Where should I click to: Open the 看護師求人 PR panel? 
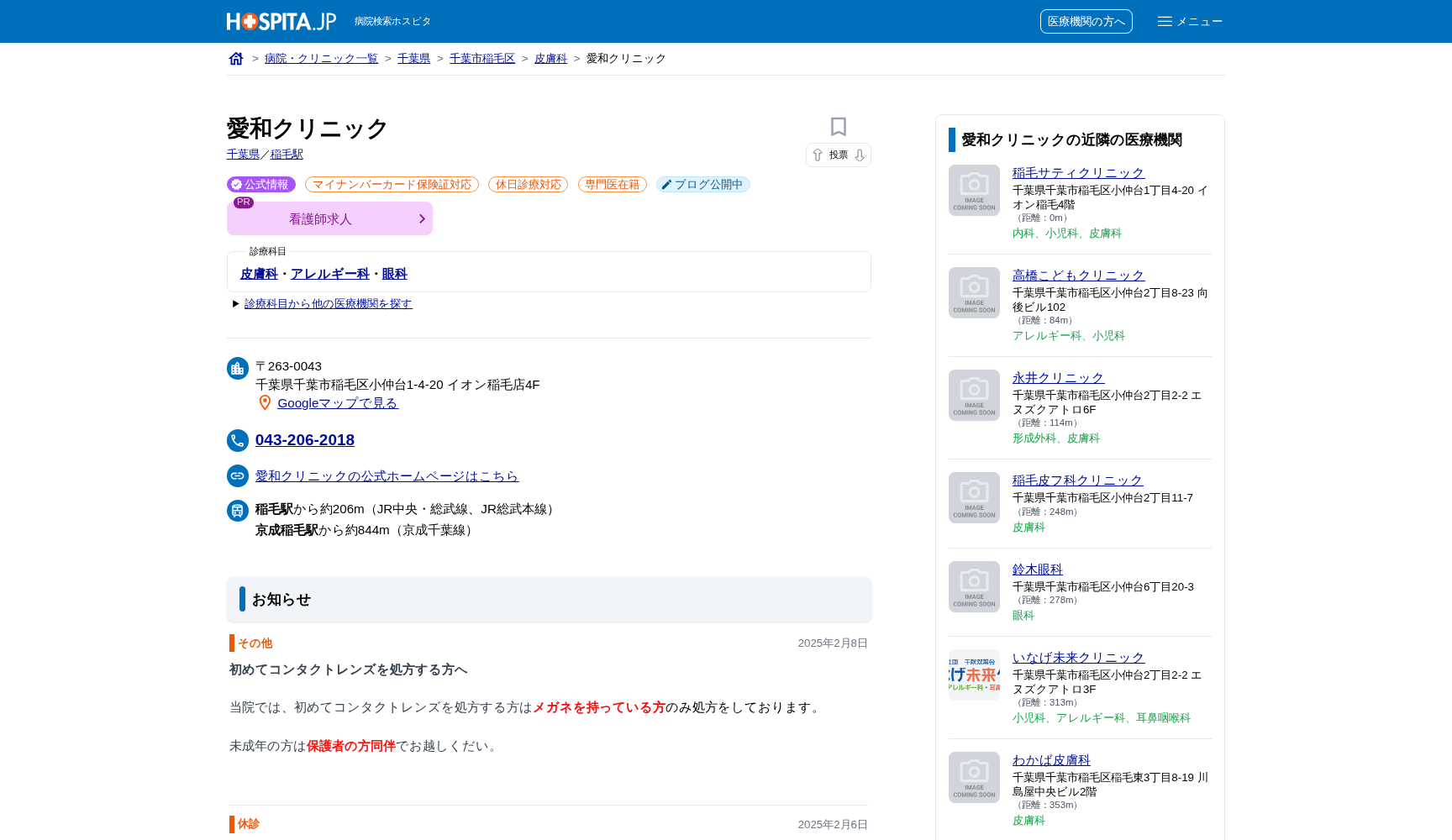329,218
